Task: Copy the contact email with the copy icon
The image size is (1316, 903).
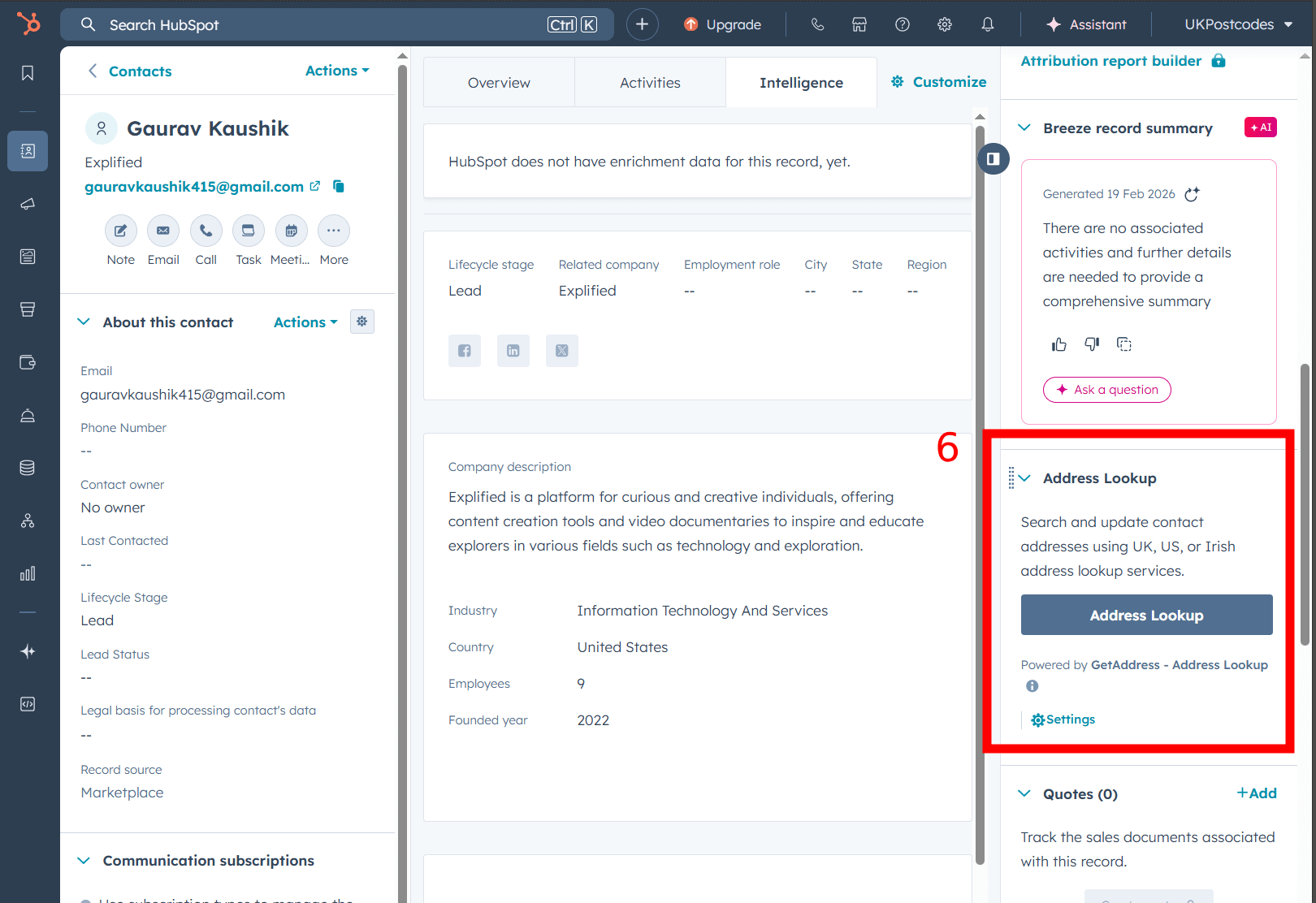Action: click(x=338, y=186)
